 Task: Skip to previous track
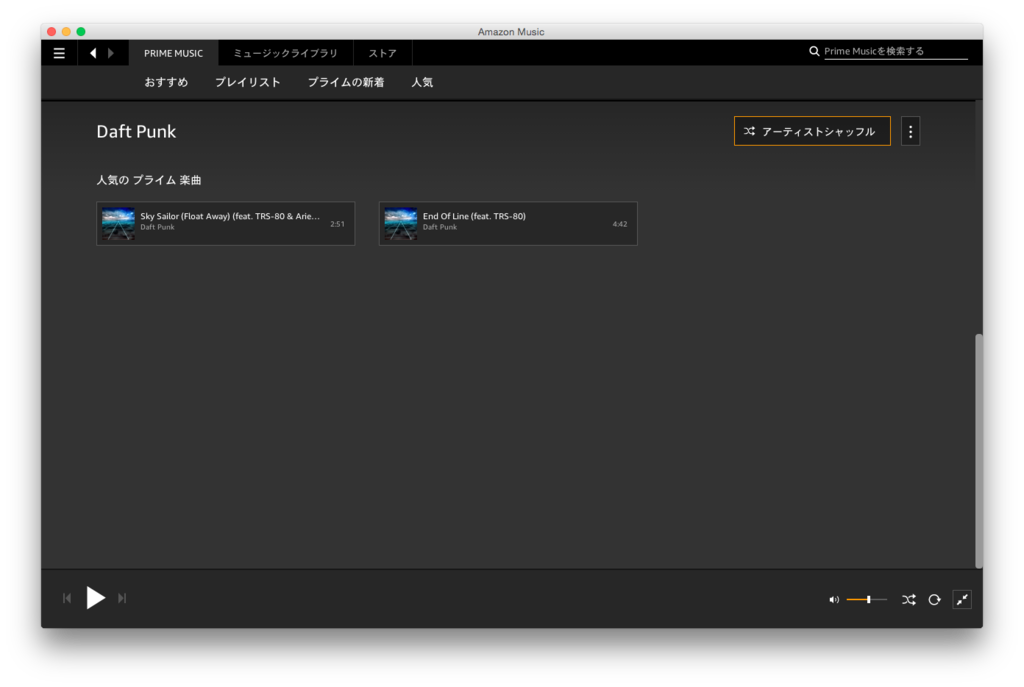(67, 598)
